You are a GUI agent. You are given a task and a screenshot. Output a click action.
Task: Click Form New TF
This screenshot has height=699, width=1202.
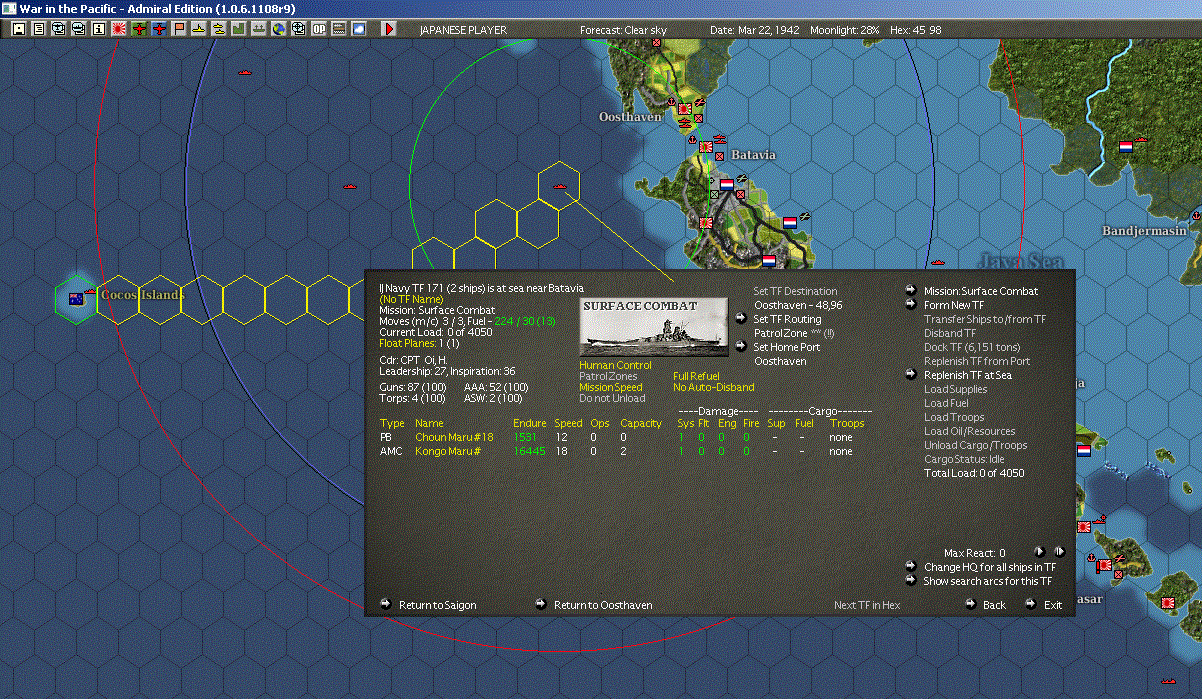point(953,305)
